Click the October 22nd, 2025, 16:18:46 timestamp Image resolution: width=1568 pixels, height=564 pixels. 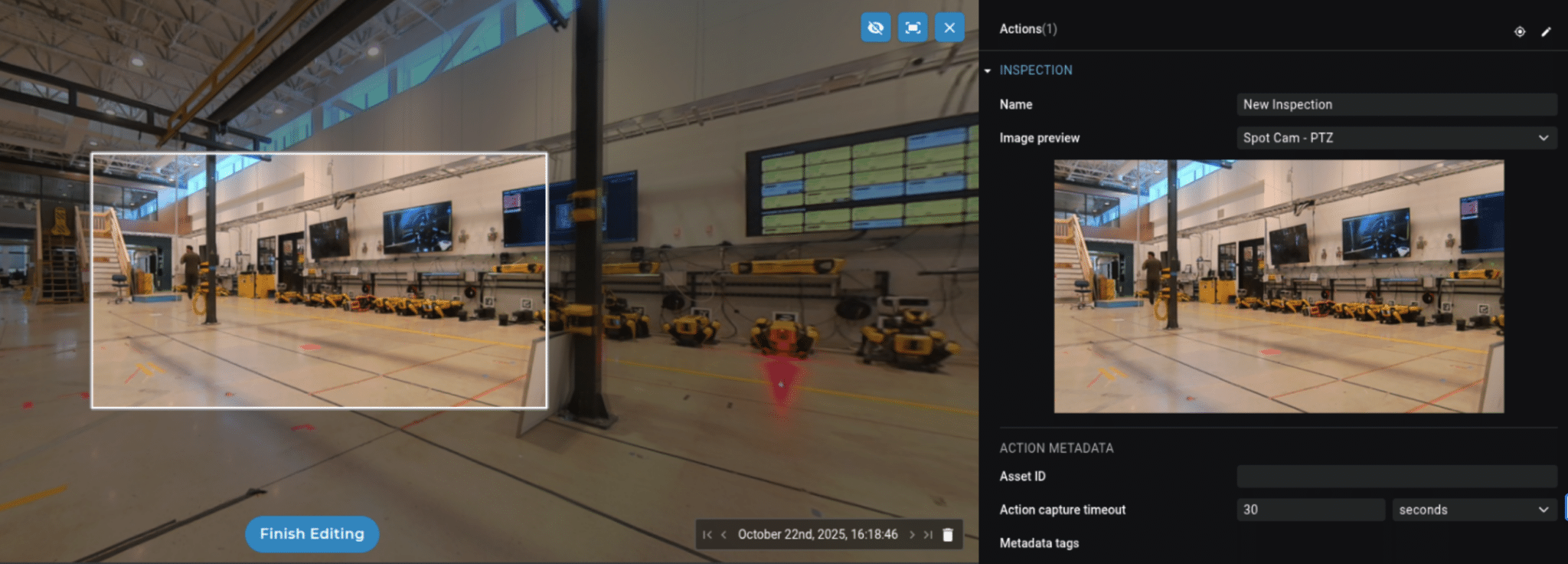tap(818, 535)
